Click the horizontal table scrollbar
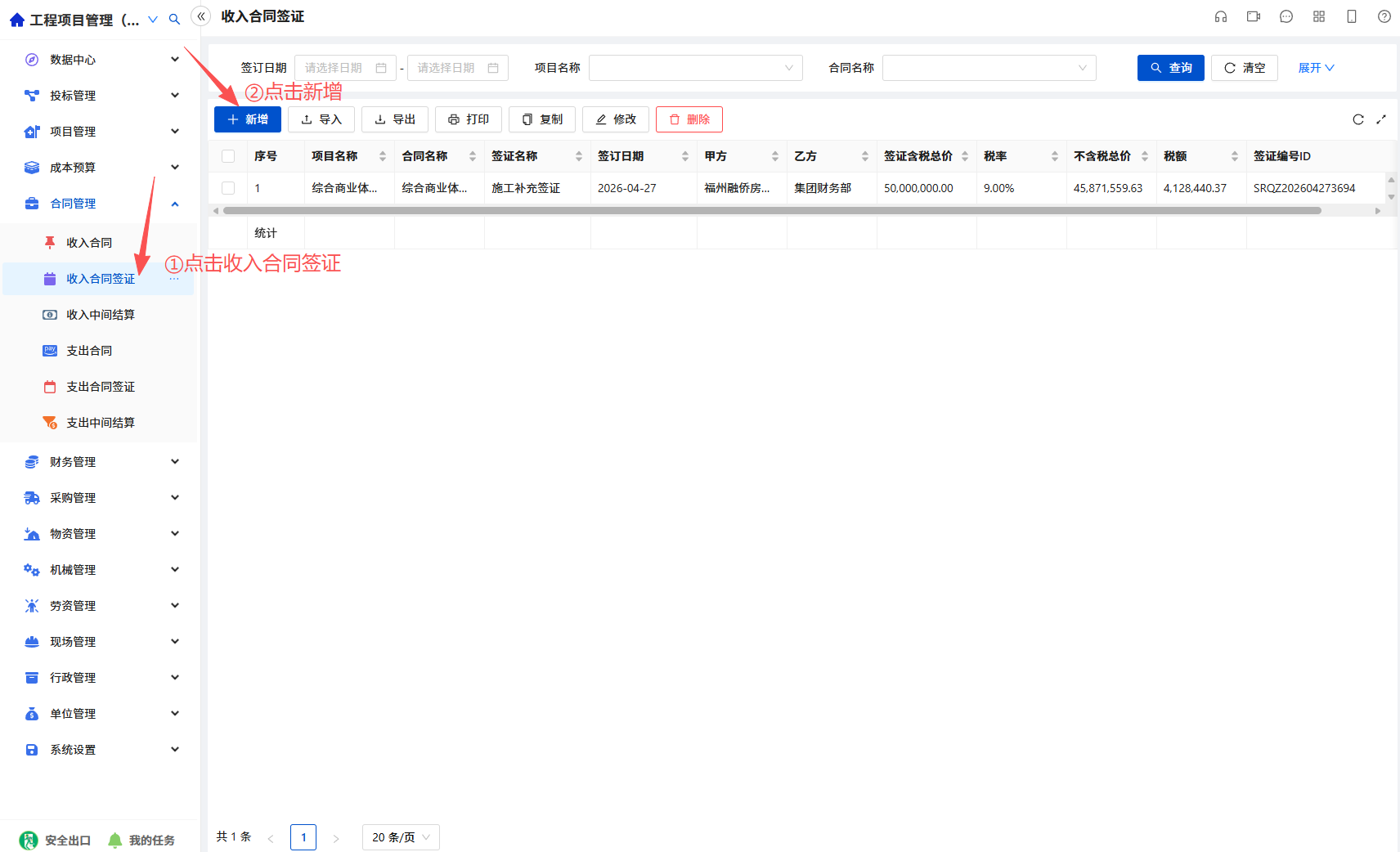1400x852 pixels. click(772, 211)
